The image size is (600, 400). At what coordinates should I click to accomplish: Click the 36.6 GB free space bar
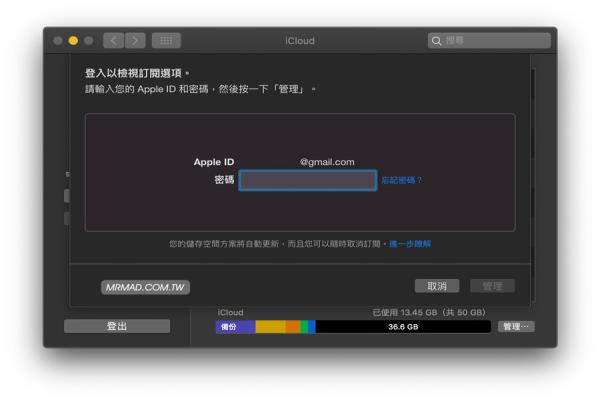[x=403, y=327]
